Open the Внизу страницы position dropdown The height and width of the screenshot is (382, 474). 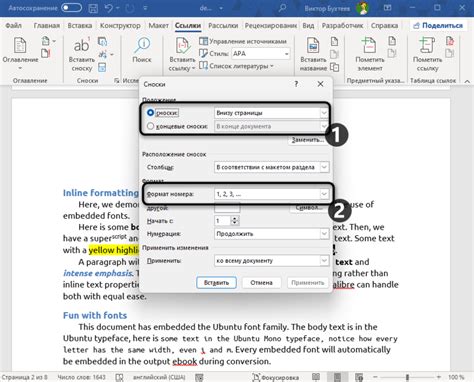(271, 113)
